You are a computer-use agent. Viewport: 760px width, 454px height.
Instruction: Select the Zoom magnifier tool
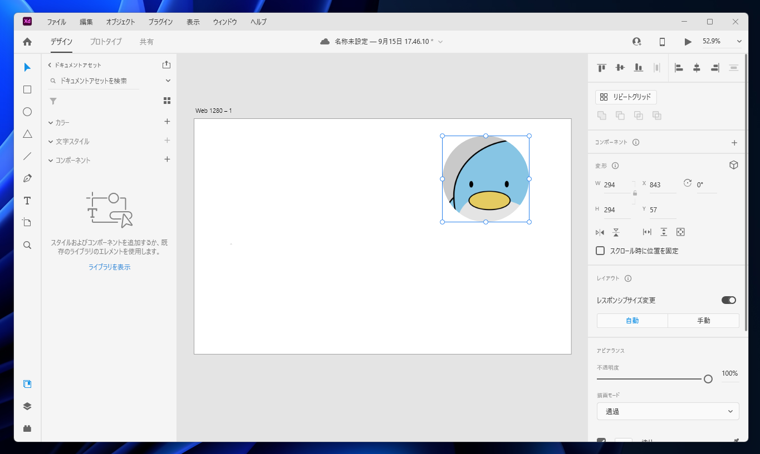pos(27,245)
